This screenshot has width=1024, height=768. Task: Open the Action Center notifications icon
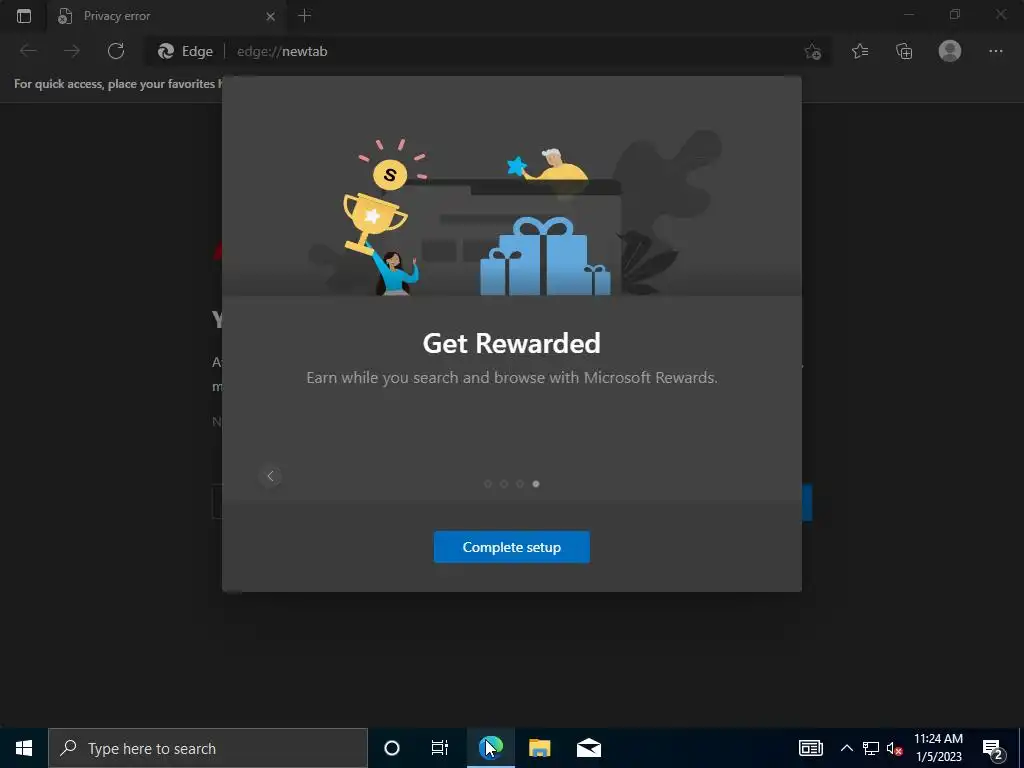[992, 748]
